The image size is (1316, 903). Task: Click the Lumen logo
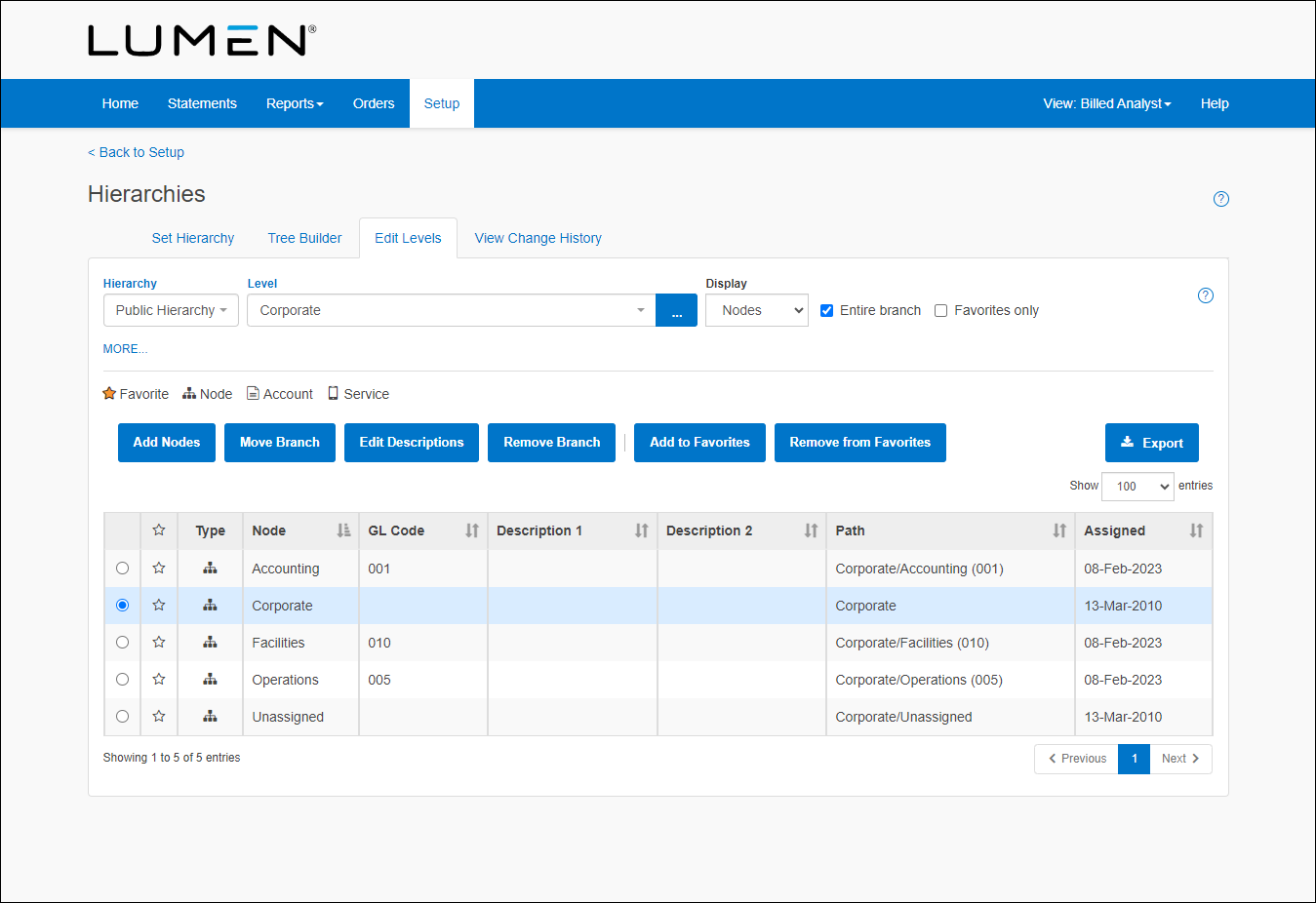(x=202, y=40)
